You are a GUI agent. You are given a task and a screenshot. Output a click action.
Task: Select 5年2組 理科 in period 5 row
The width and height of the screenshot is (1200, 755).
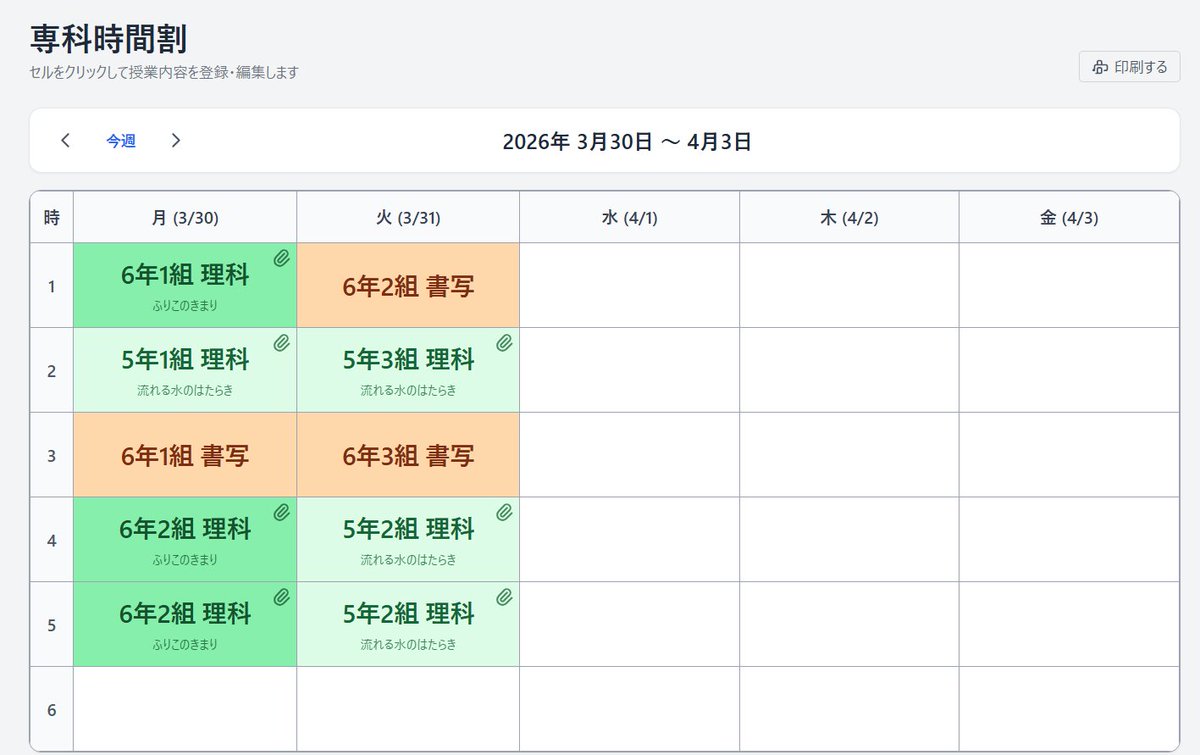tap(408, 624)
